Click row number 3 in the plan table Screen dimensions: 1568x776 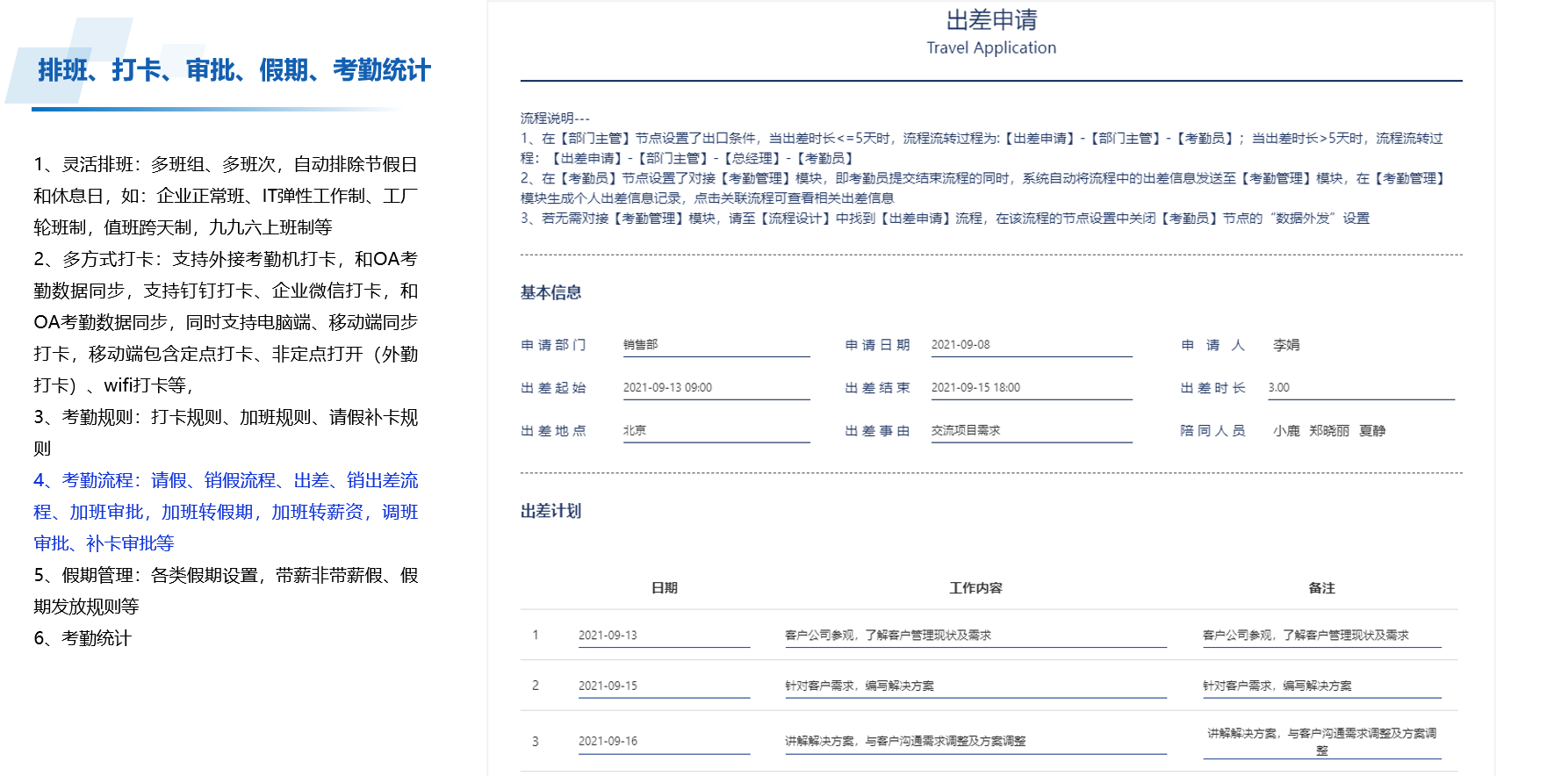click(x=536, y=742)
